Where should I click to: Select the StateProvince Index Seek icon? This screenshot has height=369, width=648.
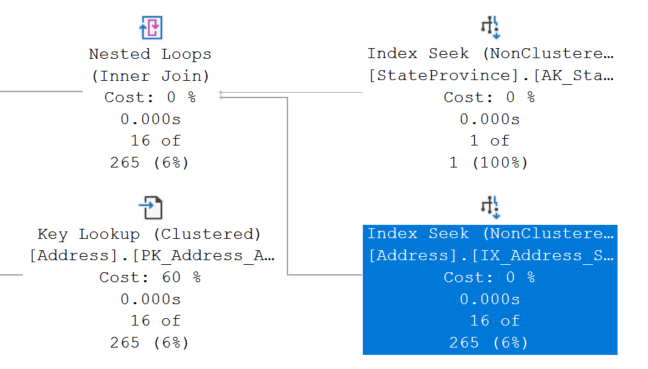pos(490,27)
